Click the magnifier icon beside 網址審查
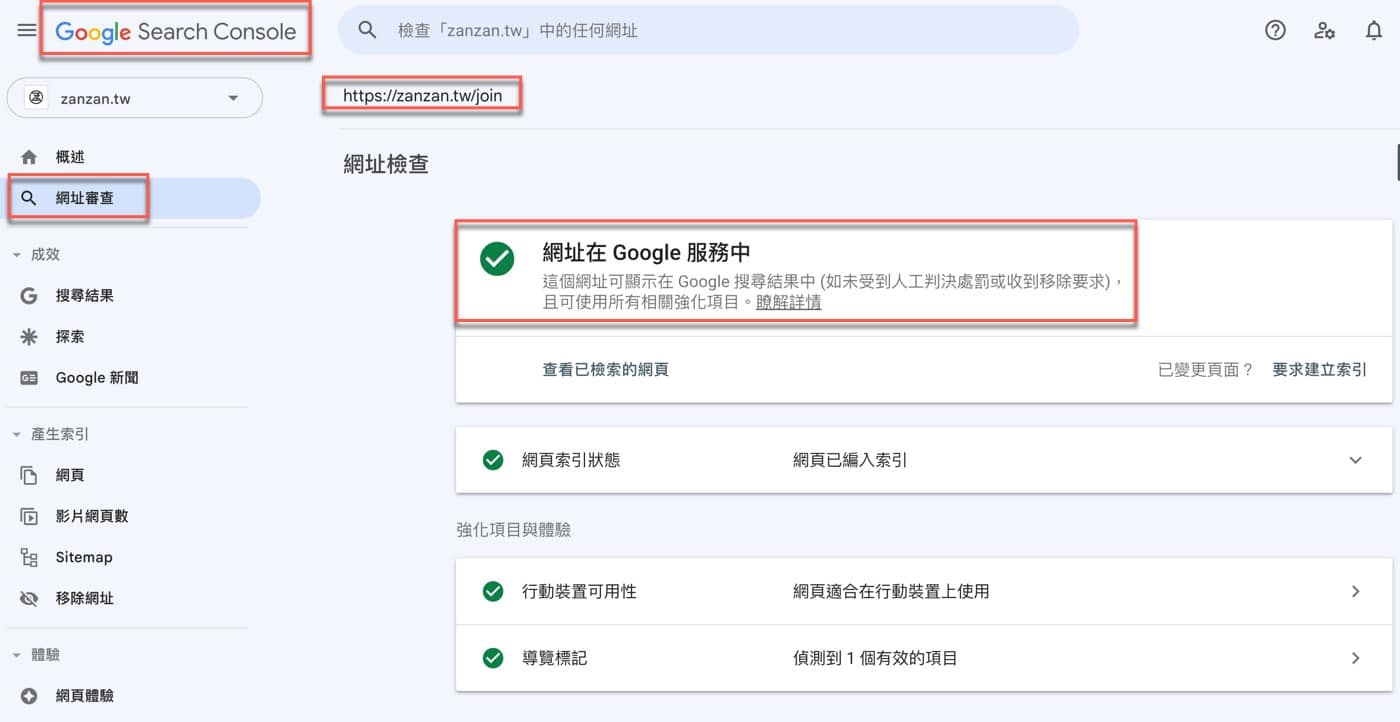Image resolution: width=1400 pixels, height=722 pixels. pos(29,198)
